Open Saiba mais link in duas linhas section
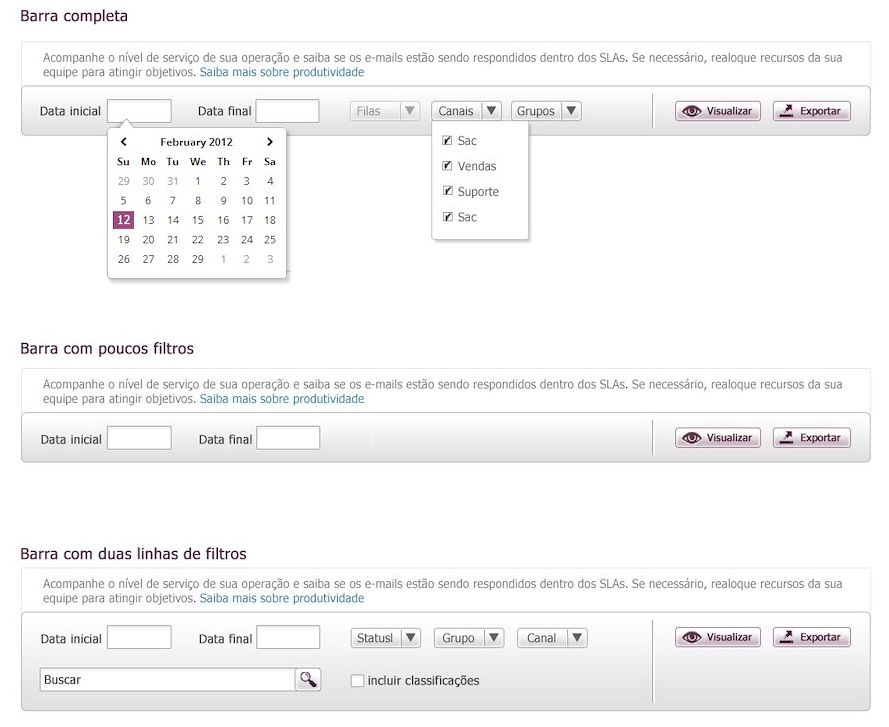 (282, 598)
